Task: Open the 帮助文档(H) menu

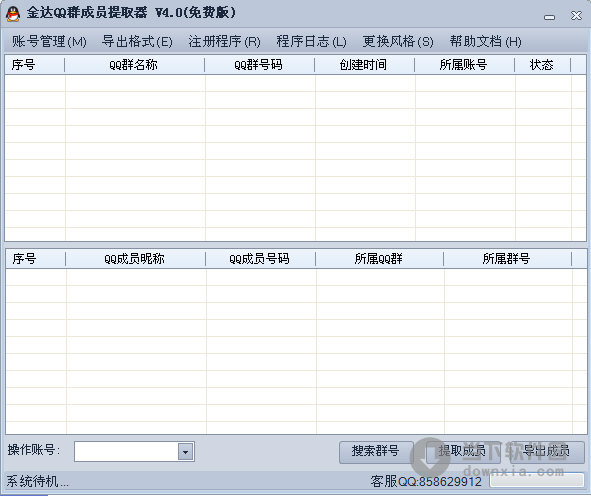Action: 485,41
